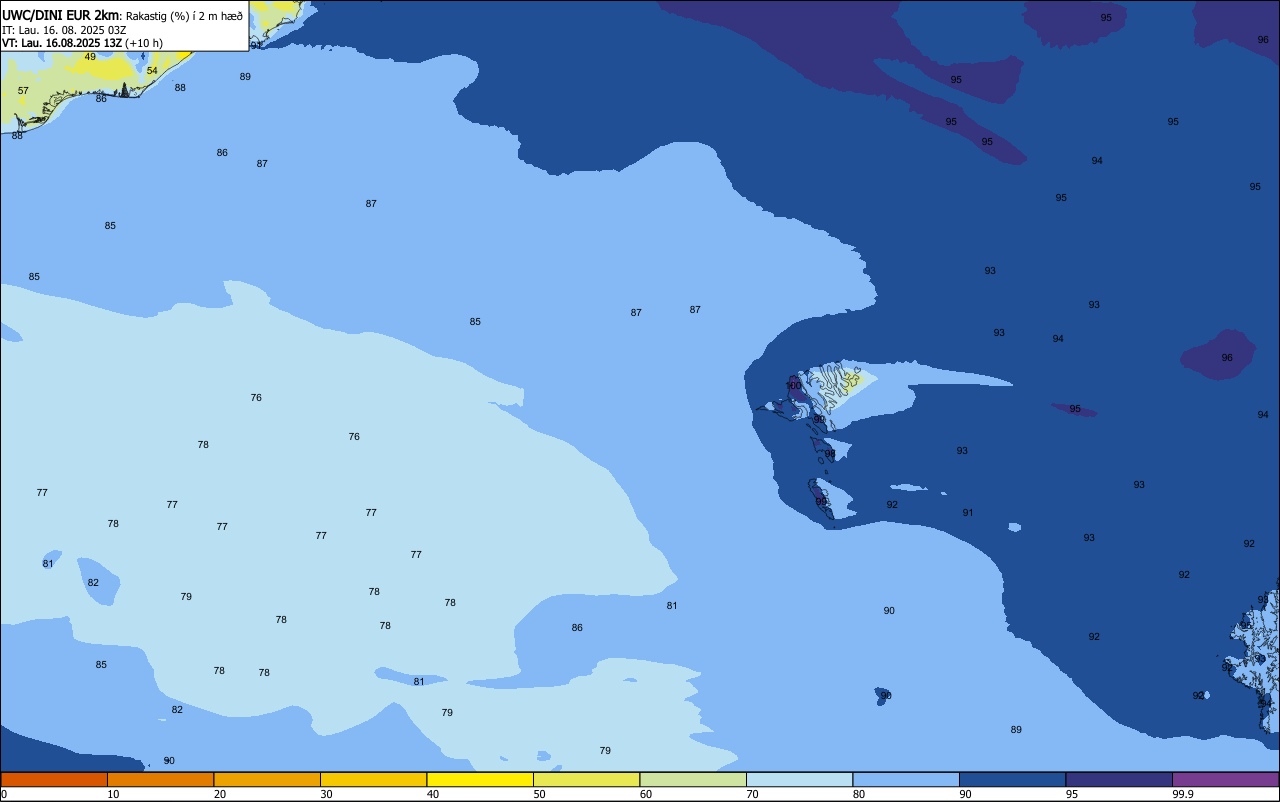1280x802 pixels.
Task: Select the map humidity value "57"
Action: point(23,91)
